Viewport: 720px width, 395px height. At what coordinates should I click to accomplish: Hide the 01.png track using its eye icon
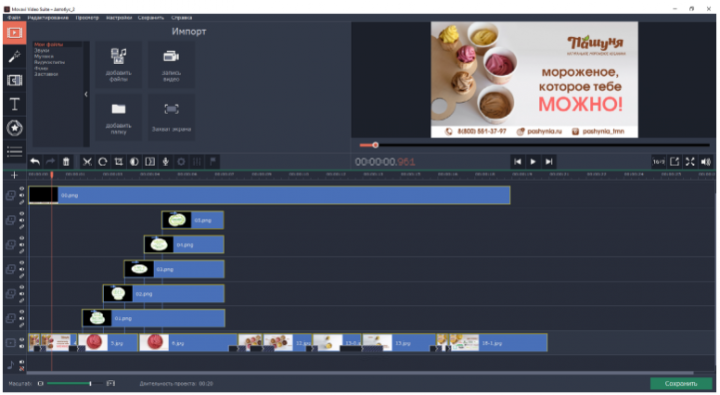pos(22,312)
